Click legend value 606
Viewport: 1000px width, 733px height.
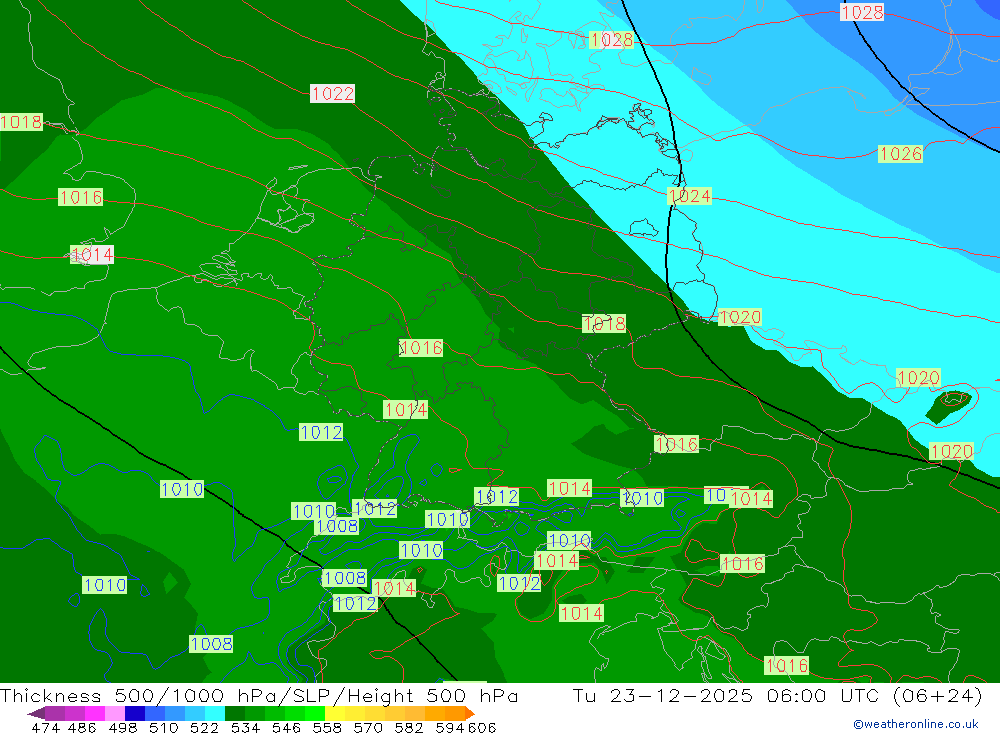coord(482,727)
